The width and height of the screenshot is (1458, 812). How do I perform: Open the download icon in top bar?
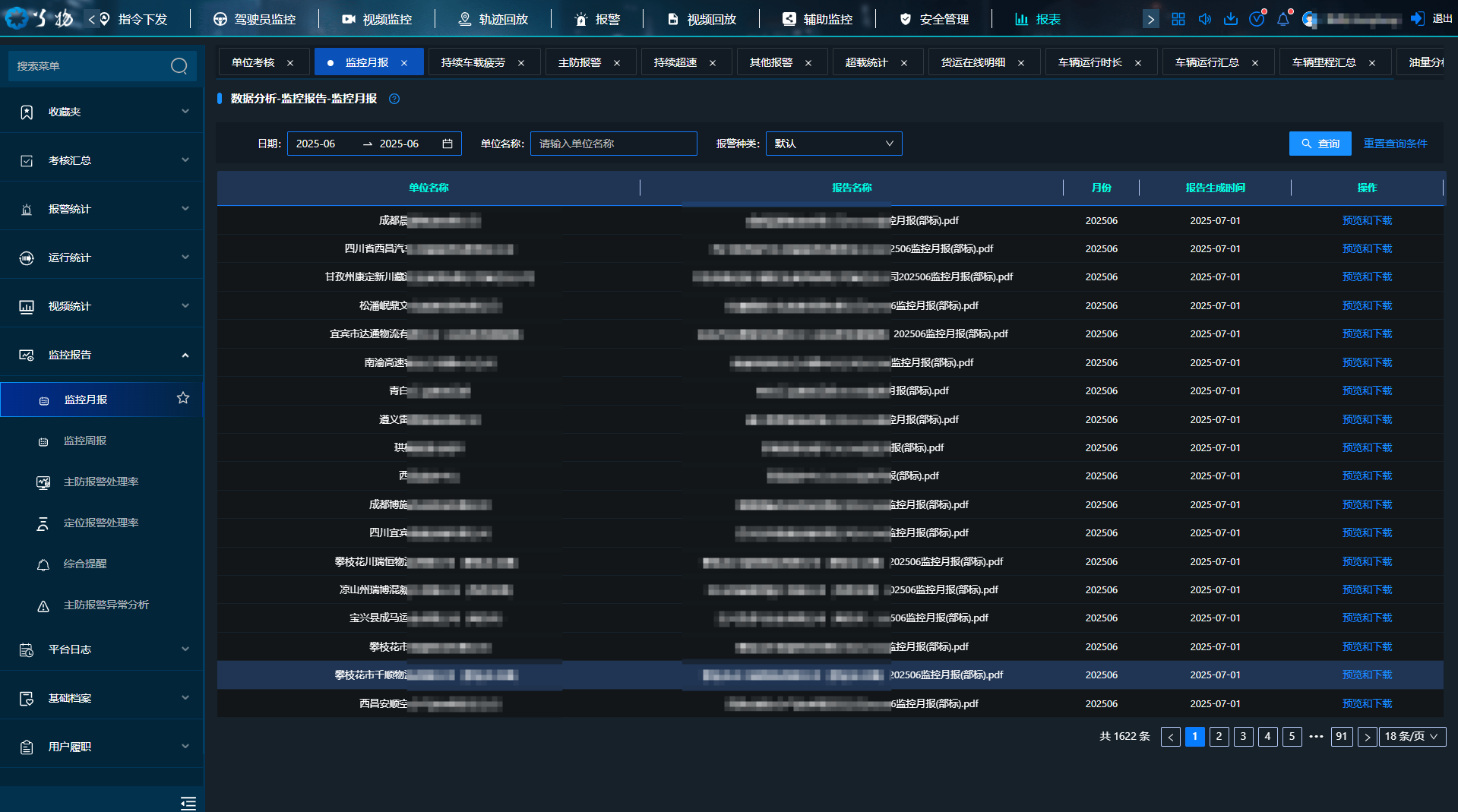pos(1230,19)
